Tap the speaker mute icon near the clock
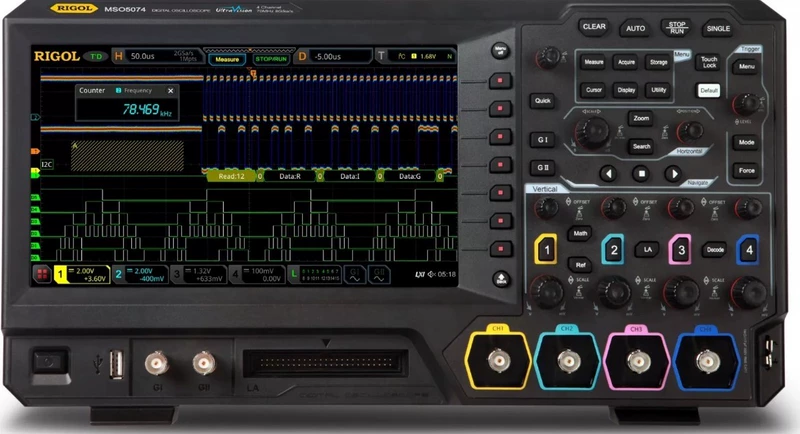Viewport: 800px width, 434px height. (x=432, y=274)
